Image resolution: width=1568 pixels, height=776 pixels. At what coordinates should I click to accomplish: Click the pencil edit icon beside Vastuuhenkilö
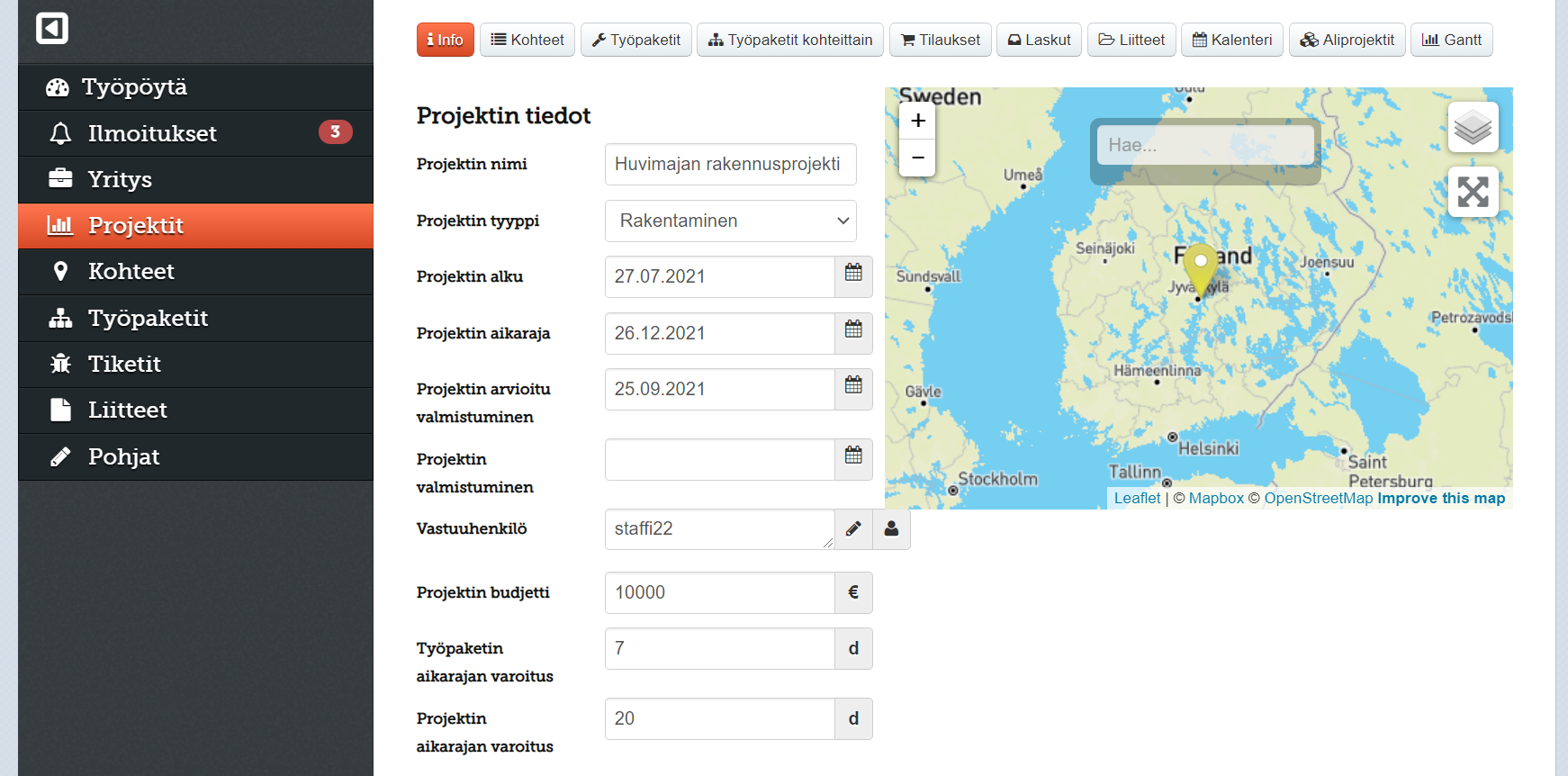click(x=853, y=529)
